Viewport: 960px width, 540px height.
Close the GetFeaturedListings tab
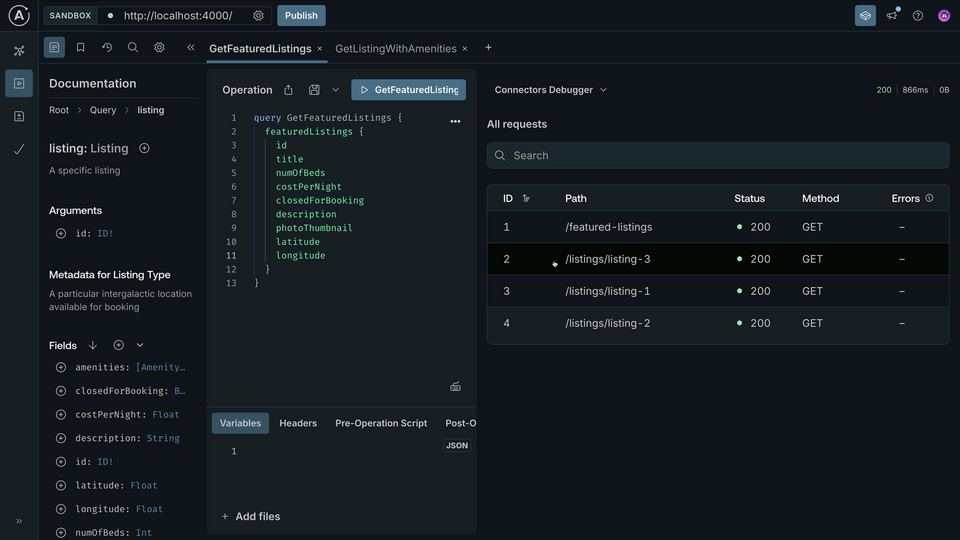tap(320, 48)
